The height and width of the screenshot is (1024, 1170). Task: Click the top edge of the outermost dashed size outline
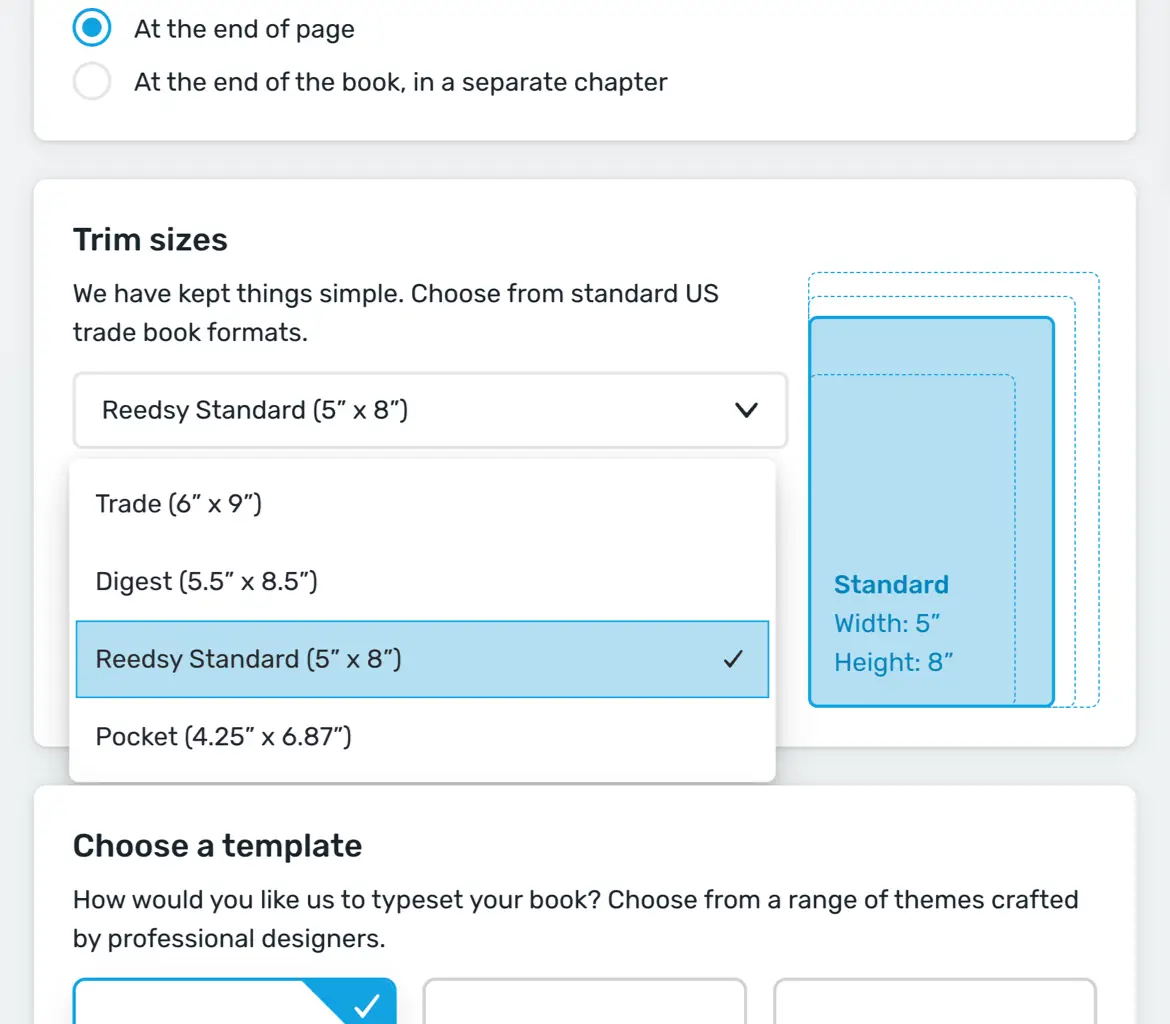click(953, 273)
